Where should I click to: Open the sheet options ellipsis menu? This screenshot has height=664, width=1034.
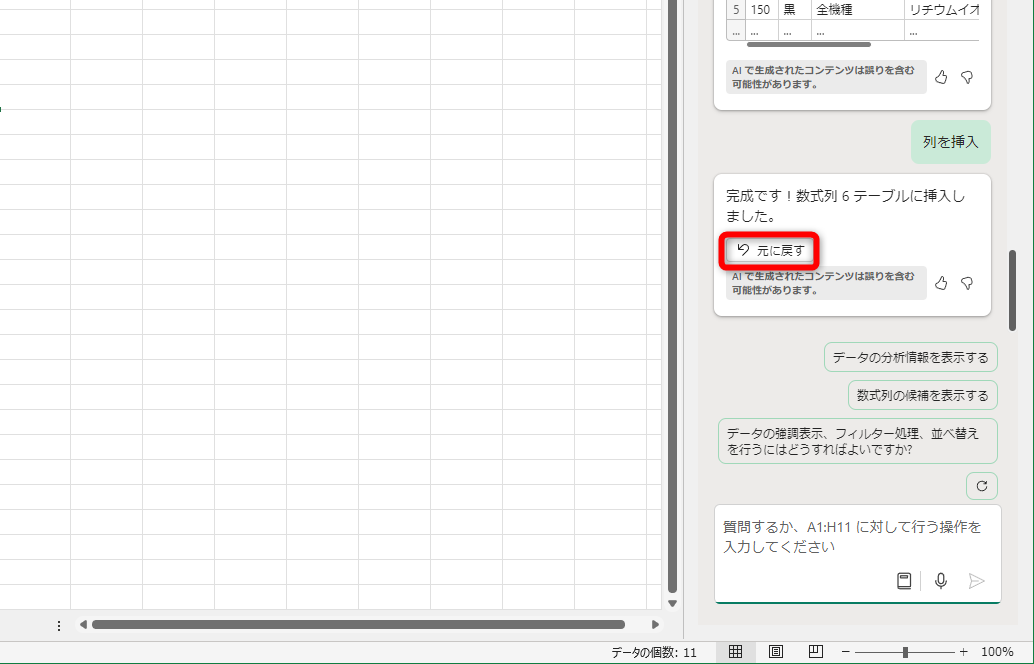pos(59,625)
